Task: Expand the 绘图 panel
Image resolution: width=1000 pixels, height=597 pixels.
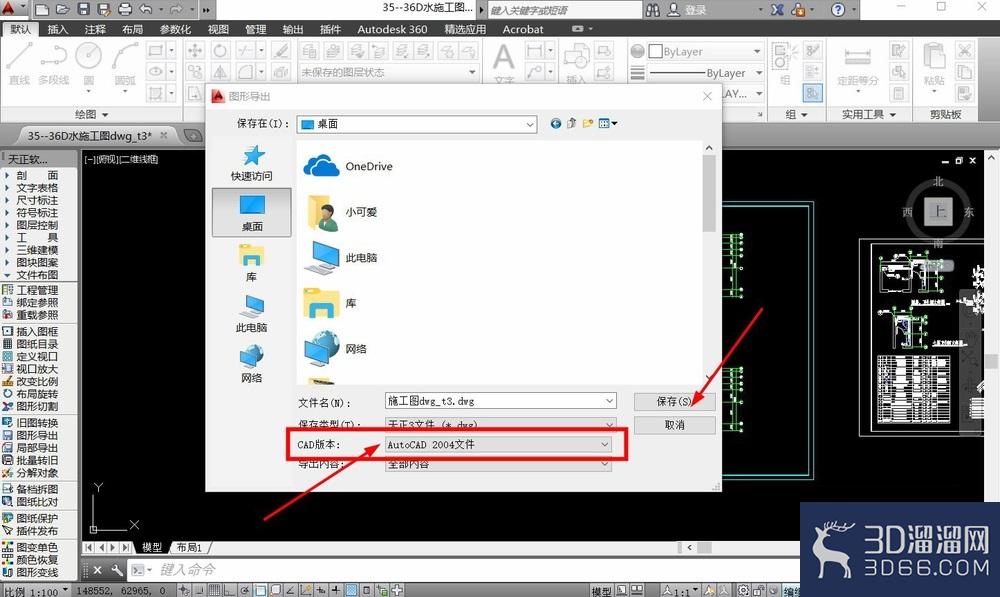Action: [x=92, y=114]
